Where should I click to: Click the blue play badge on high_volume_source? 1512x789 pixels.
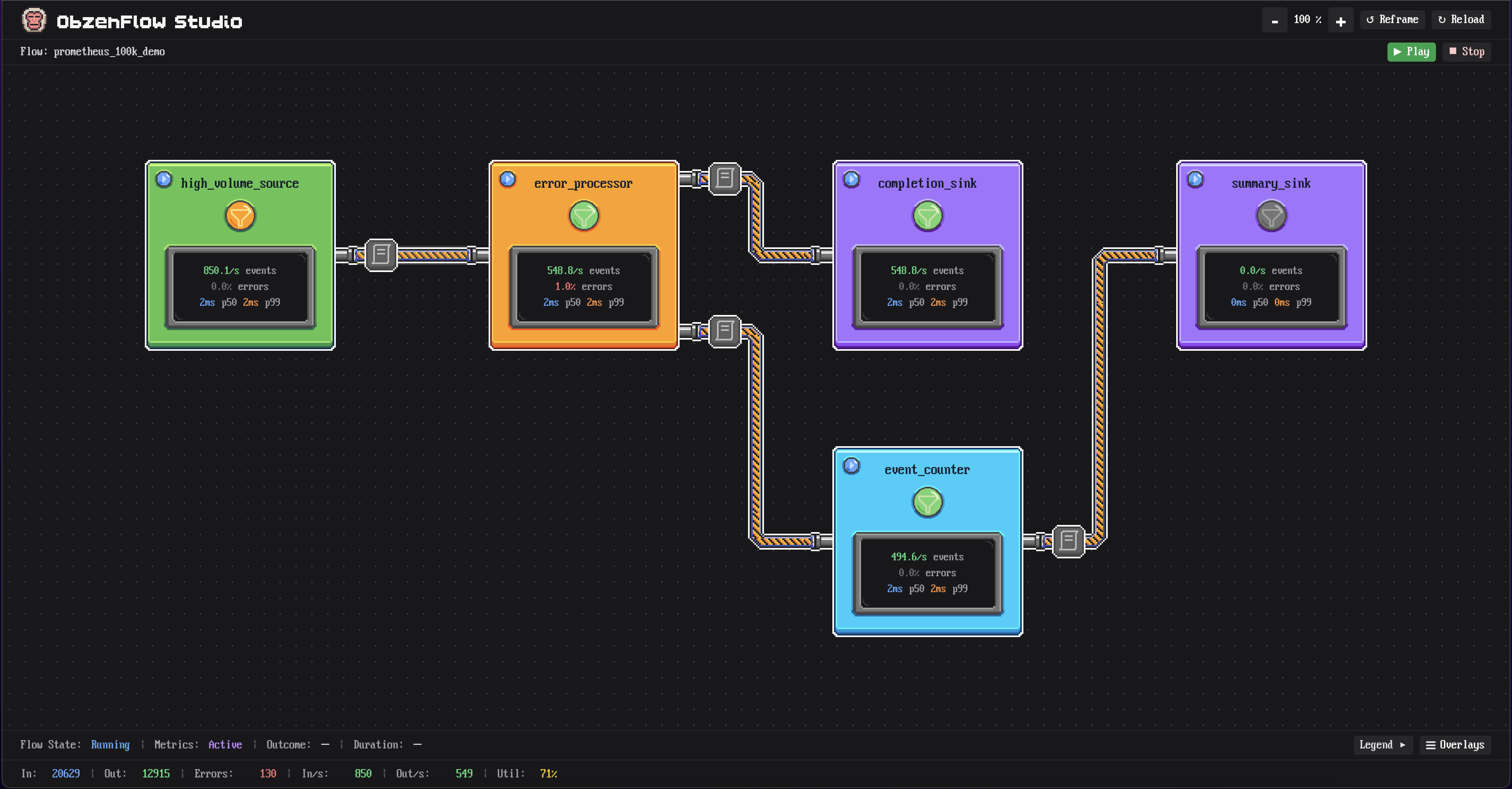pos(164,179)
